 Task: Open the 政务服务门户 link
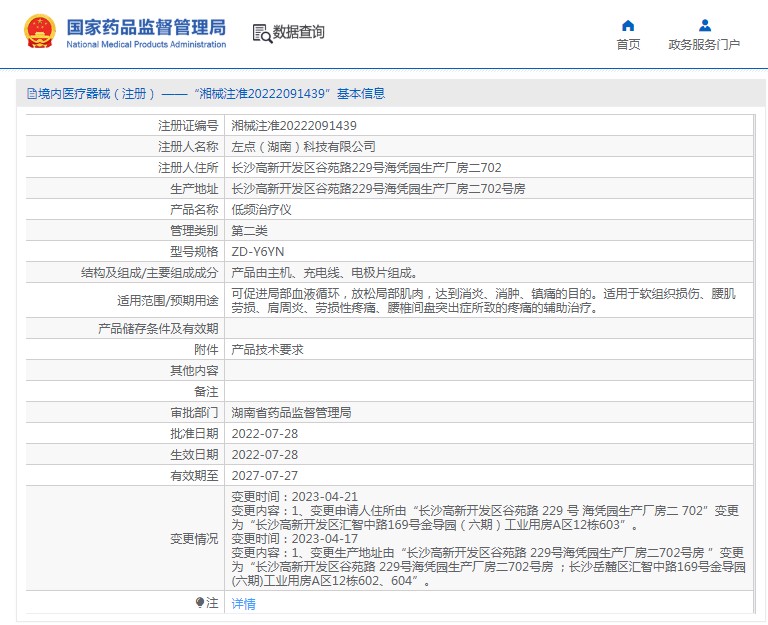tap(704, 45)
